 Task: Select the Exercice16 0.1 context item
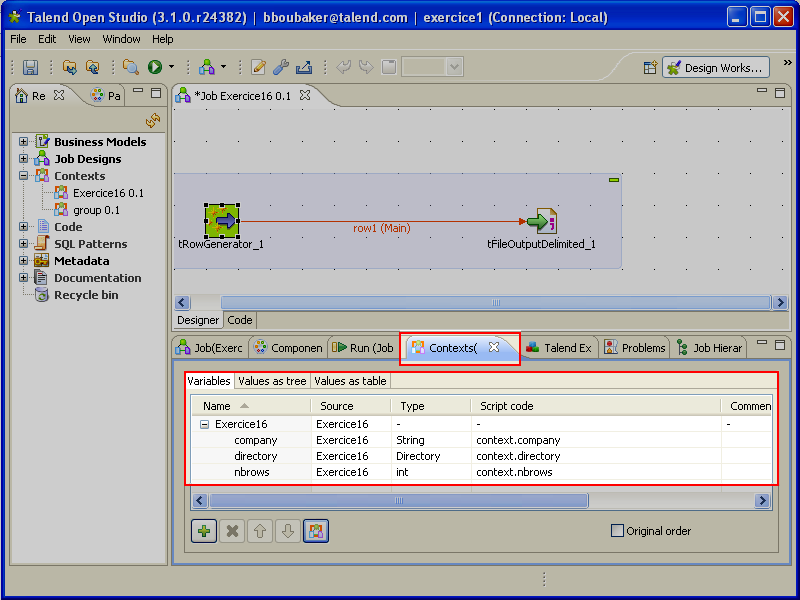tap(108, 193)
